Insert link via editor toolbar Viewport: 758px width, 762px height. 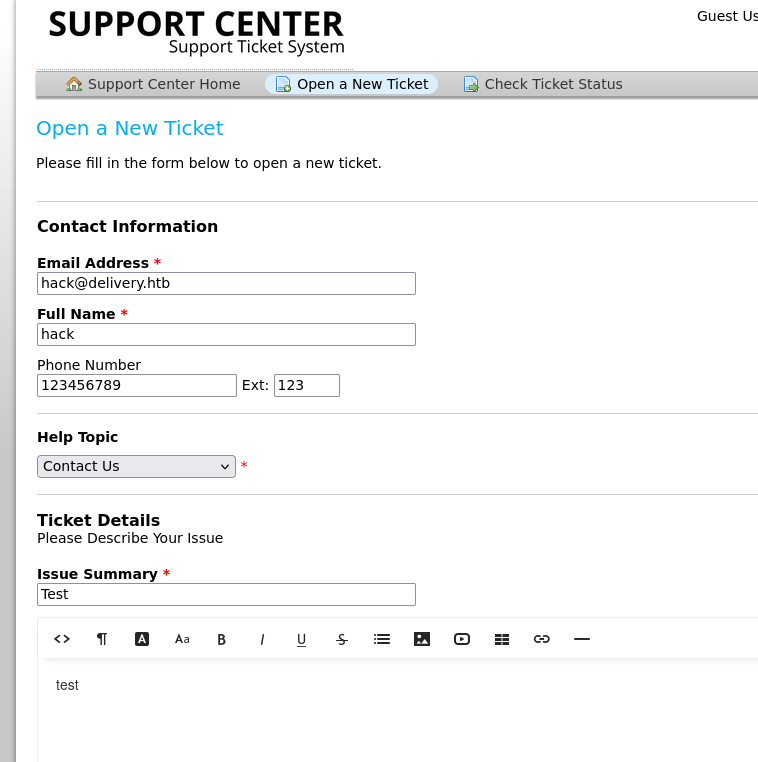(542, 639)
